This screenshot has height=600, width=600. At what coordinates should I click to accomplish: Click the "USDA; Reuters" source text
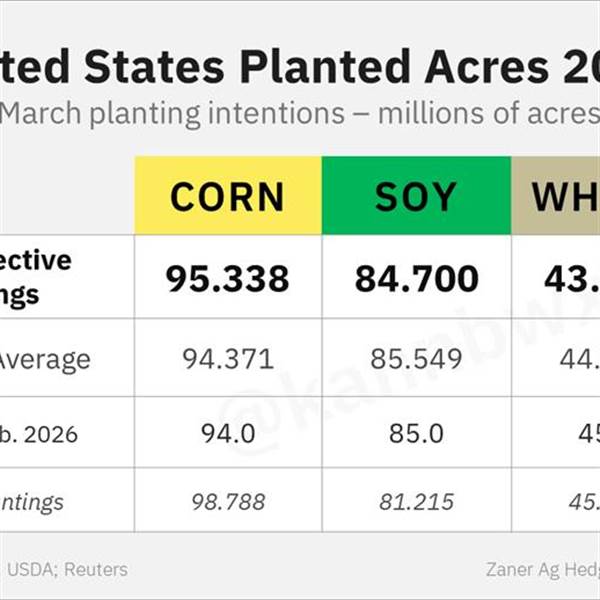(68, 569)
